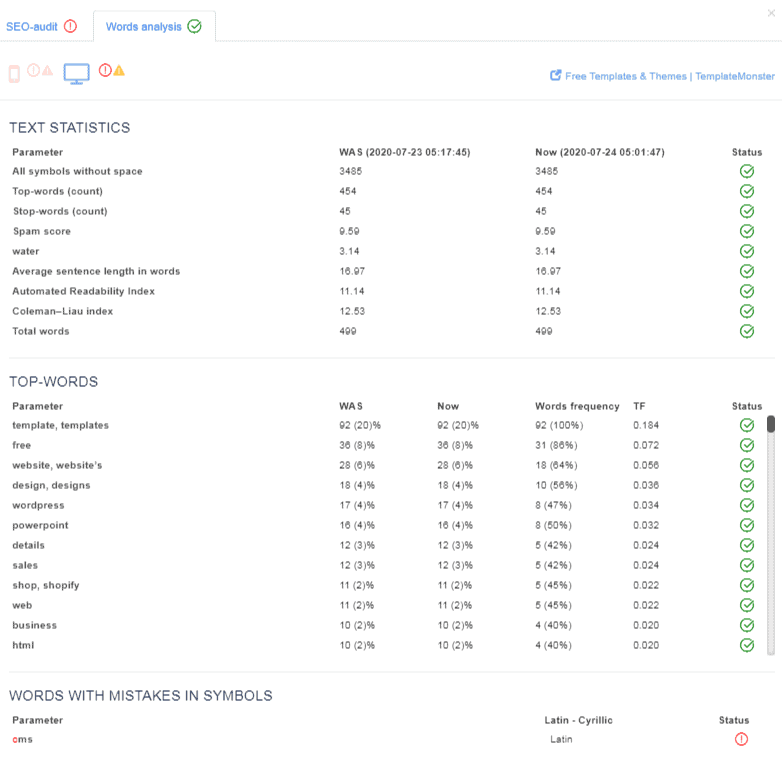
Task: Click the status checkmark for the html row
Action: click(x=746, y=645)
